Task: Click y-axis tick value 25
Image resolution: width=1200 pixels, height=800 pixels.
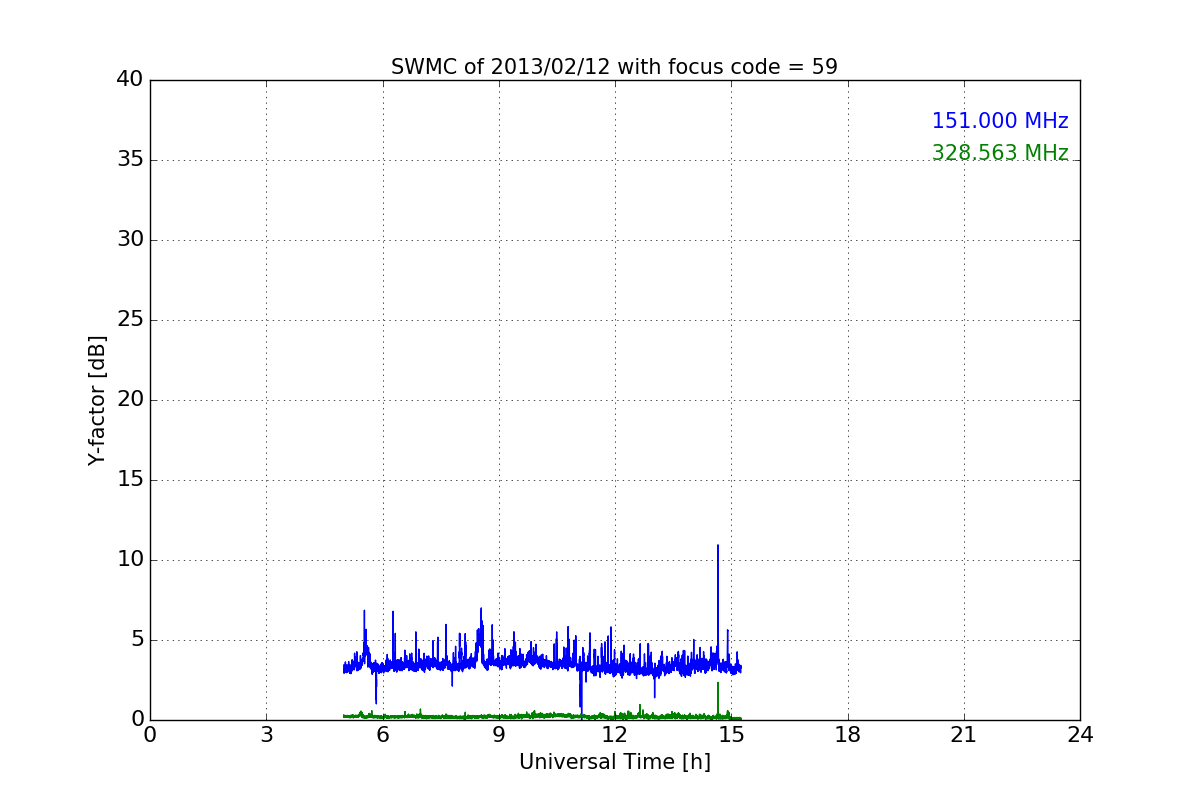Action: (130, 320)
